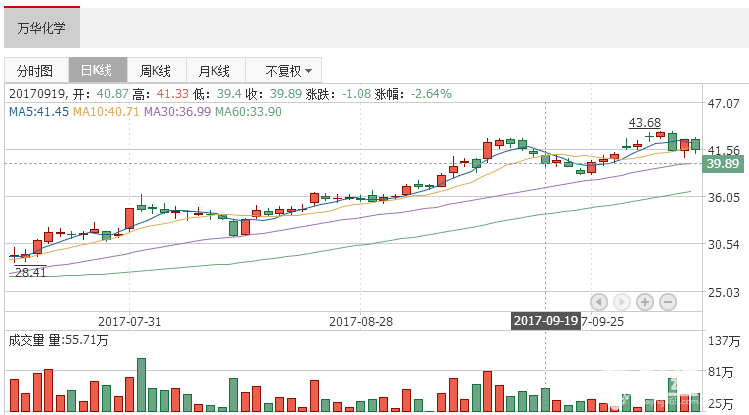Click the 2017-07-31 date axis label
This screenshot has width=749, height=415.
(129, 321)
